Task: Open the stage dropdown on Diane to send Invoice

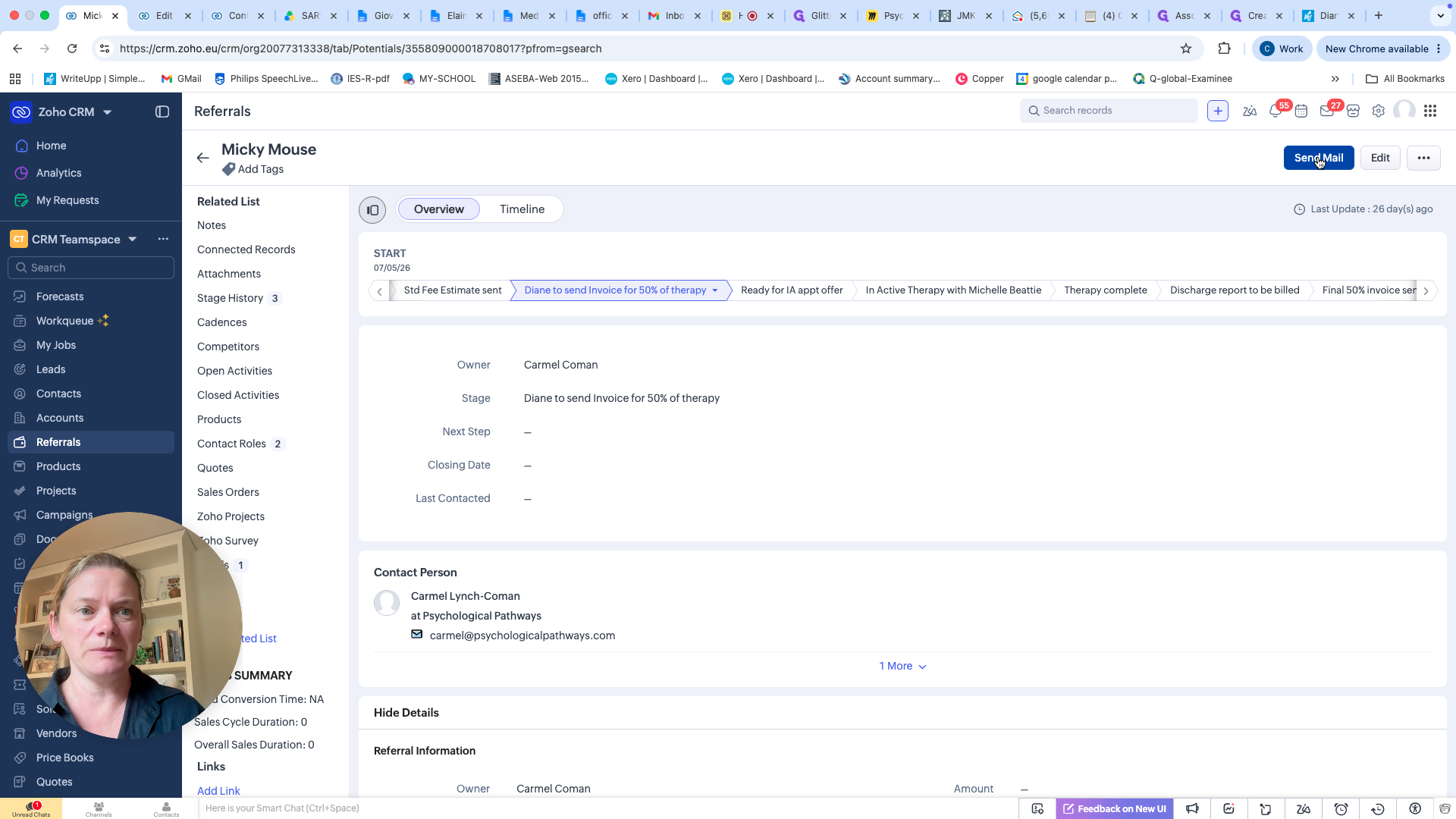Action: pyautogui.click(x=715, y=290)
